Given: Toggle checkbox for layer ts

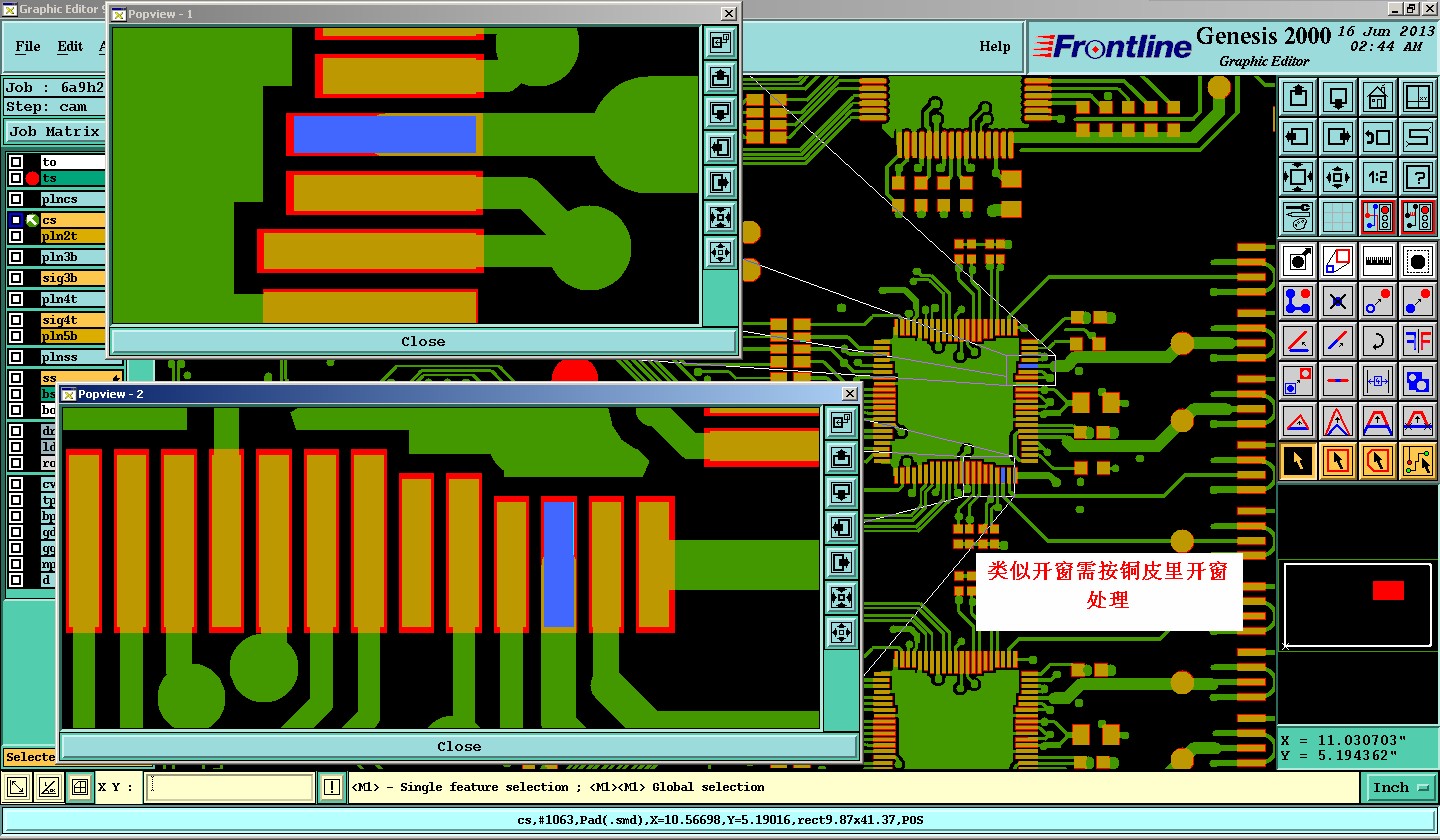Looking at the screenshot, I should click(x=16, y=178).
